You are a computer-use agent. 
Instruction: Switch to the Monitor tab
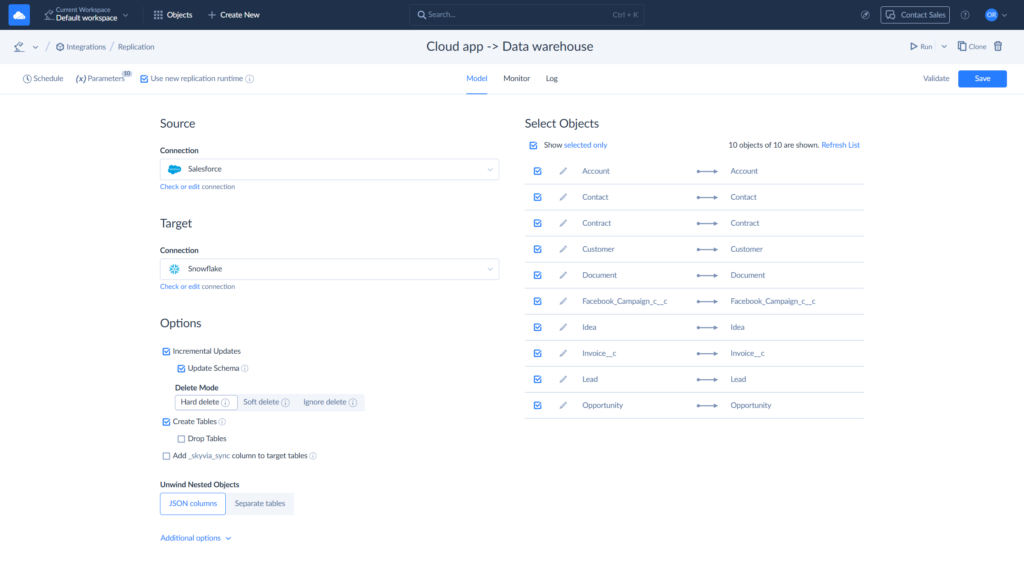pos(517,78)
